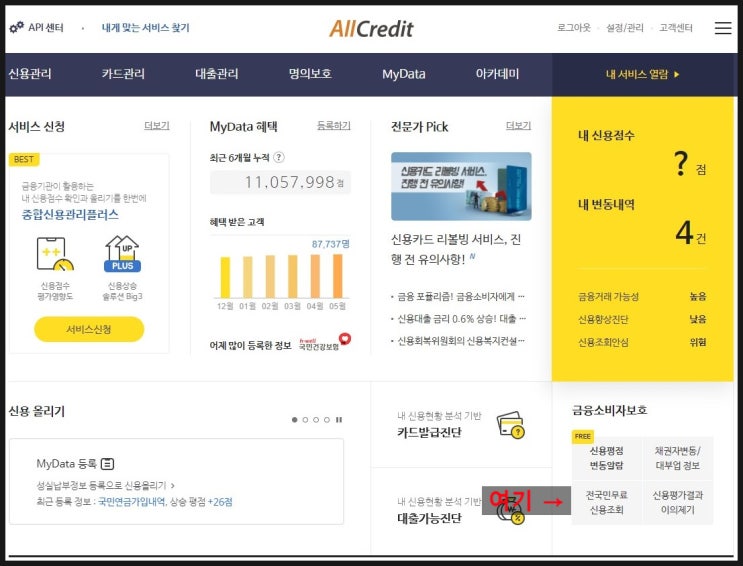This screenshot has height=566, width=743.
Task: Click the 서비스신청 yellow button
Action: 89,329
